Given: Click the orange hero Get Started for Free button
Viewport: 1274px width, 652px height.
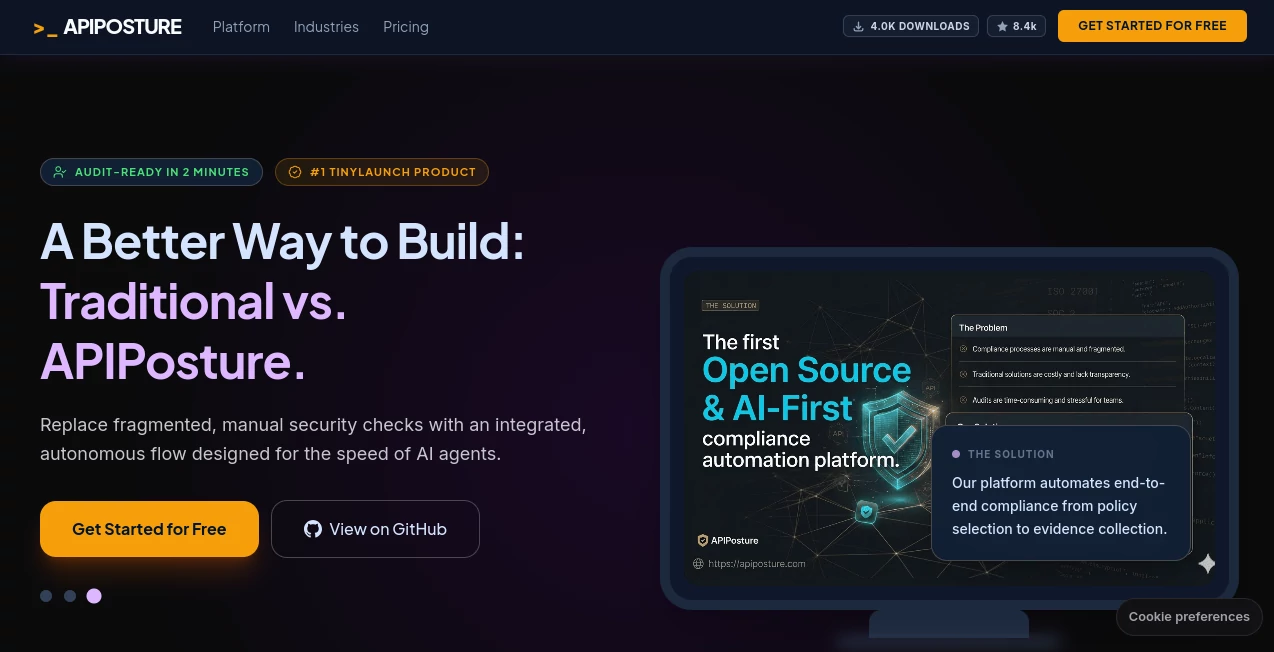Looking at the screenshot, I should coord(149,529).
